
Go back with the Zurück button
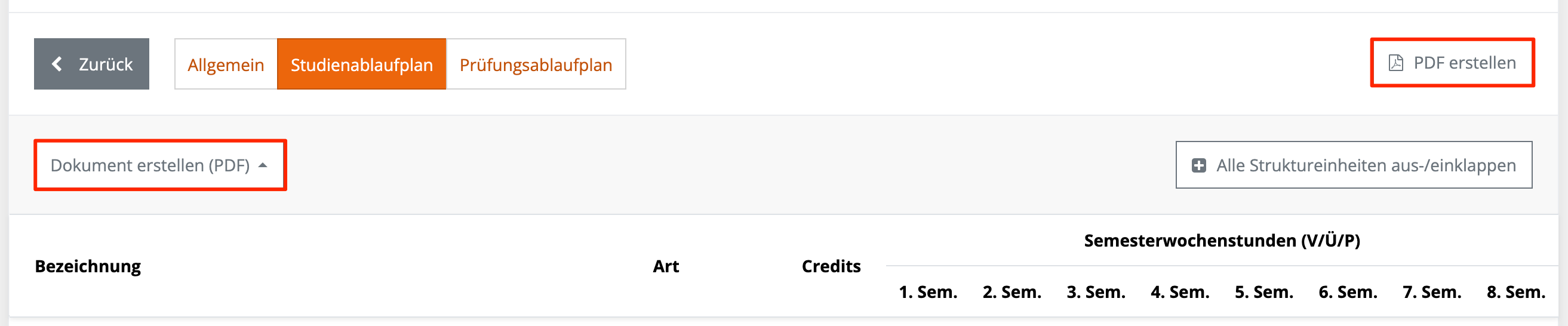[91, 64]
